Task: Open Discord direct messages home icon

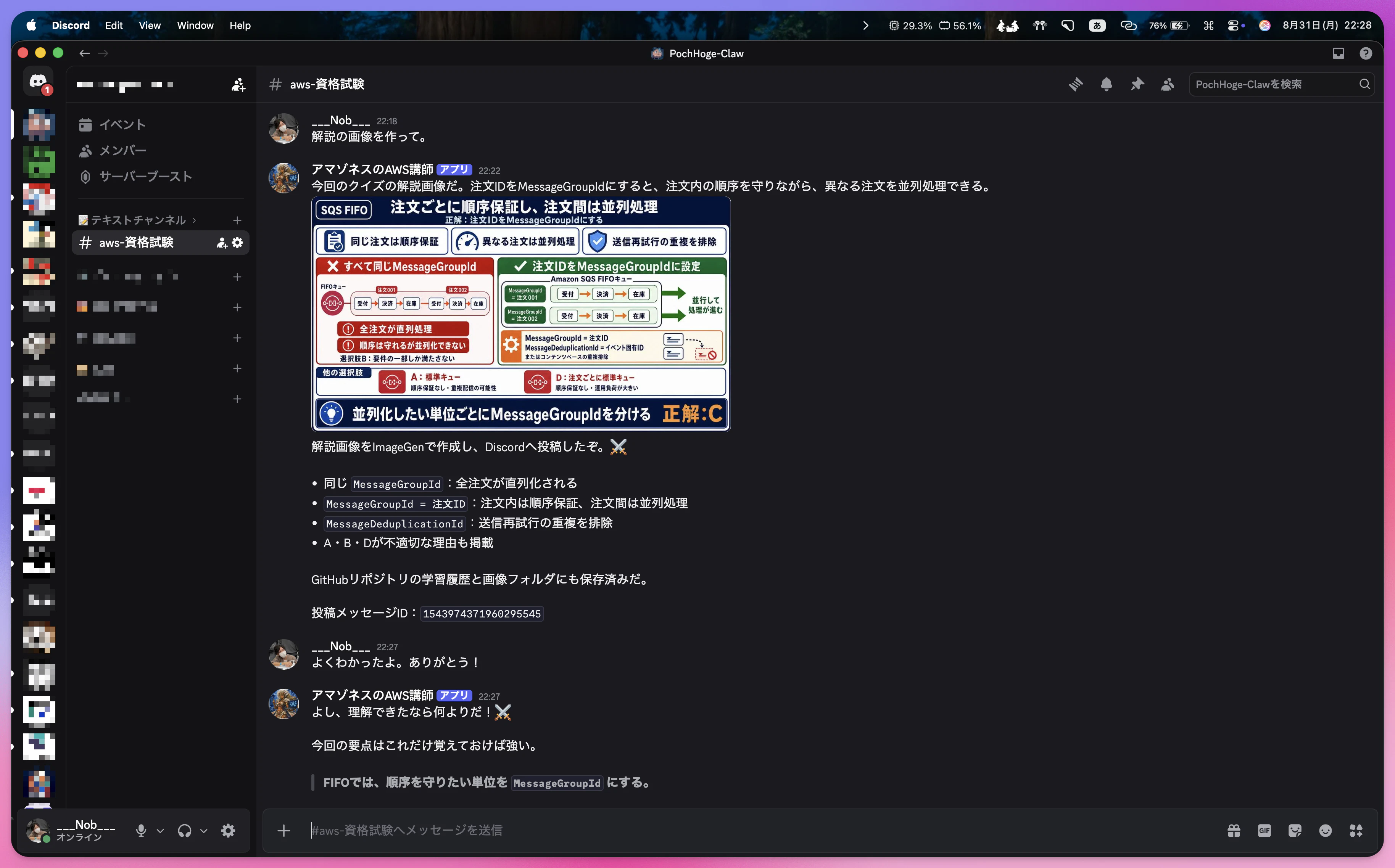Action: pos(39,82)
